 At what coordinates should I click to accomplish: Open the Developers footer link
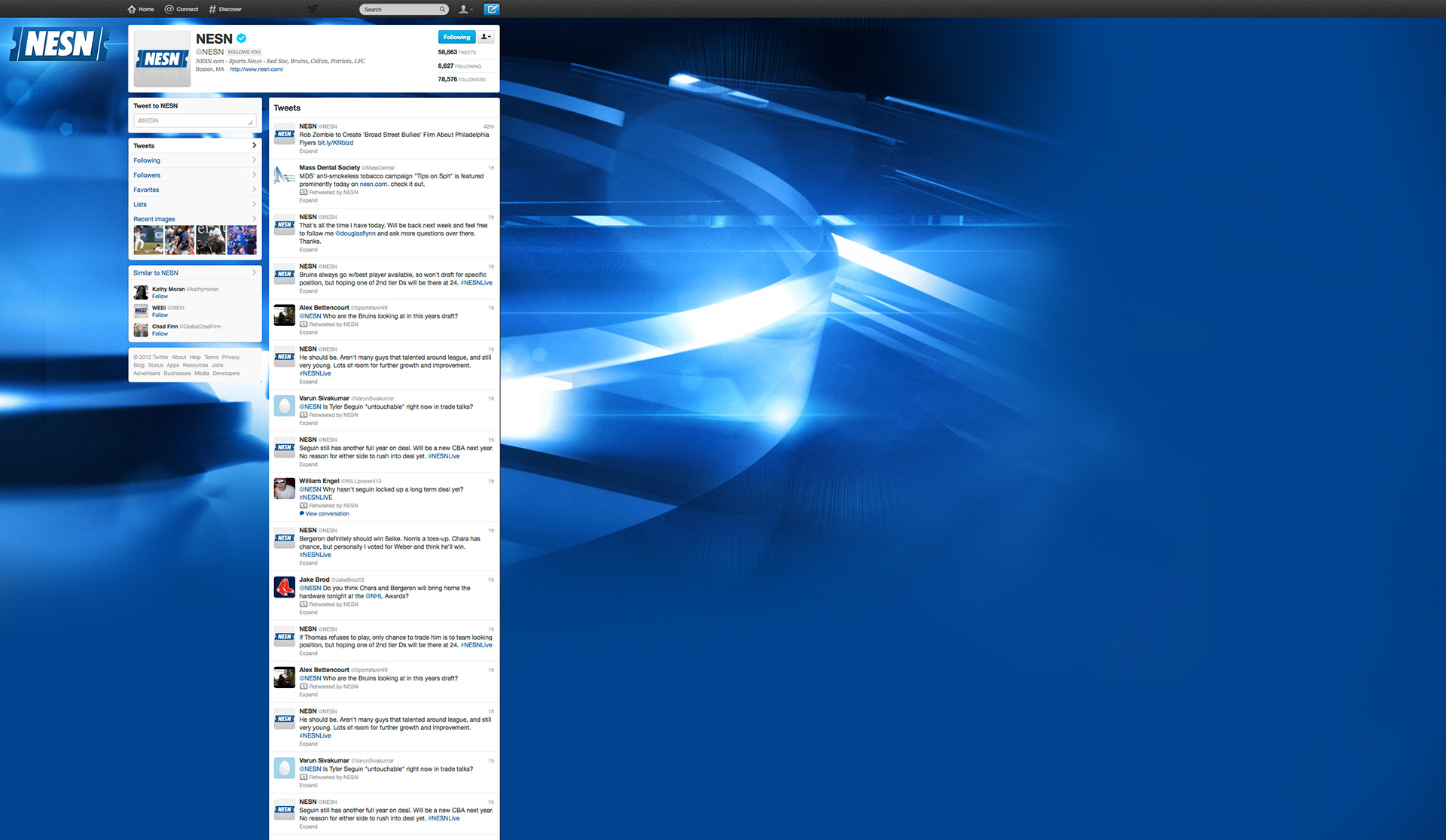(x=226, y=373)
